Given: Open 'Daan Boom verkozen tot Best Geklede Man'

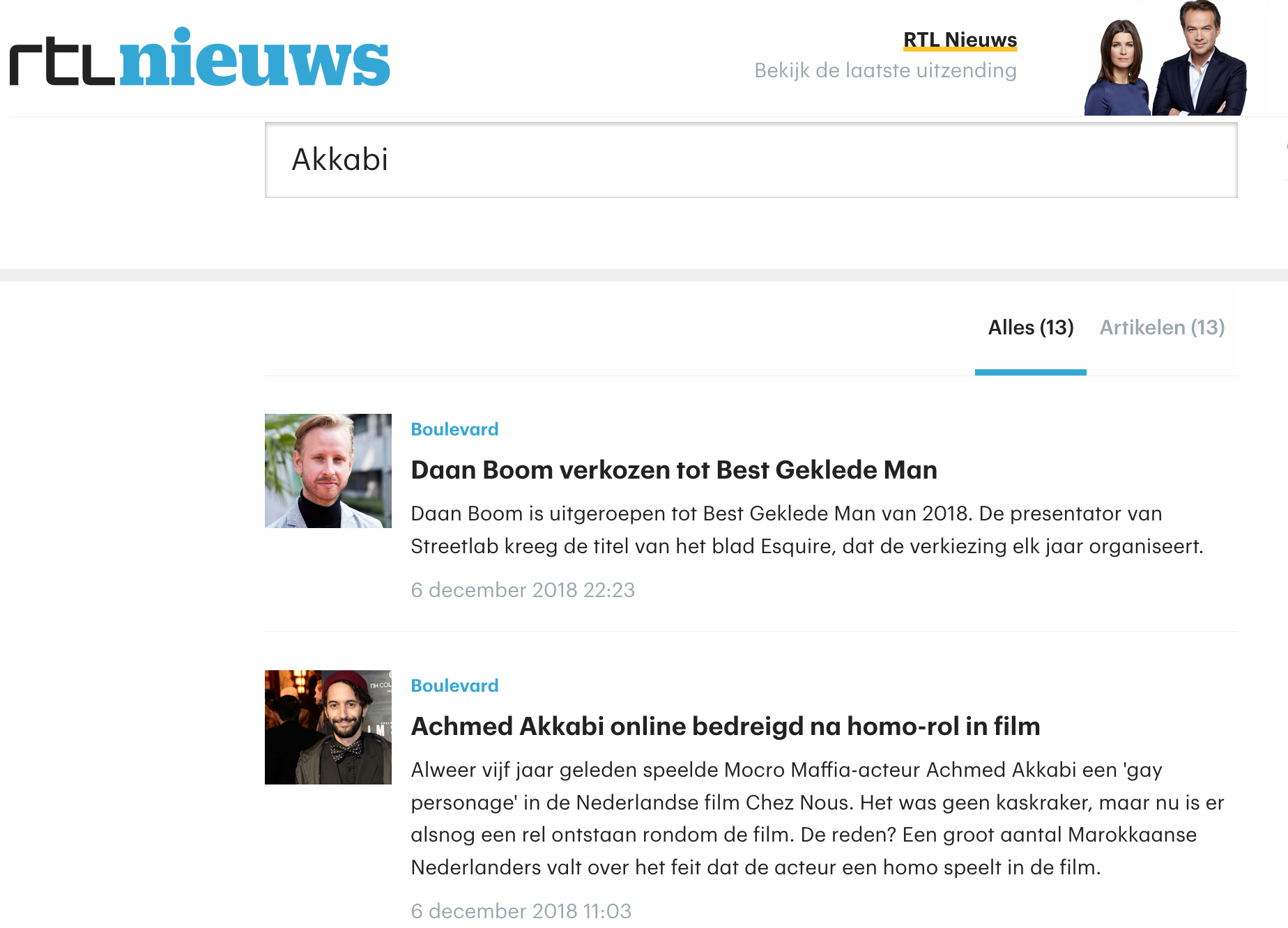Looking at the screenshot, I should [674, 470].
